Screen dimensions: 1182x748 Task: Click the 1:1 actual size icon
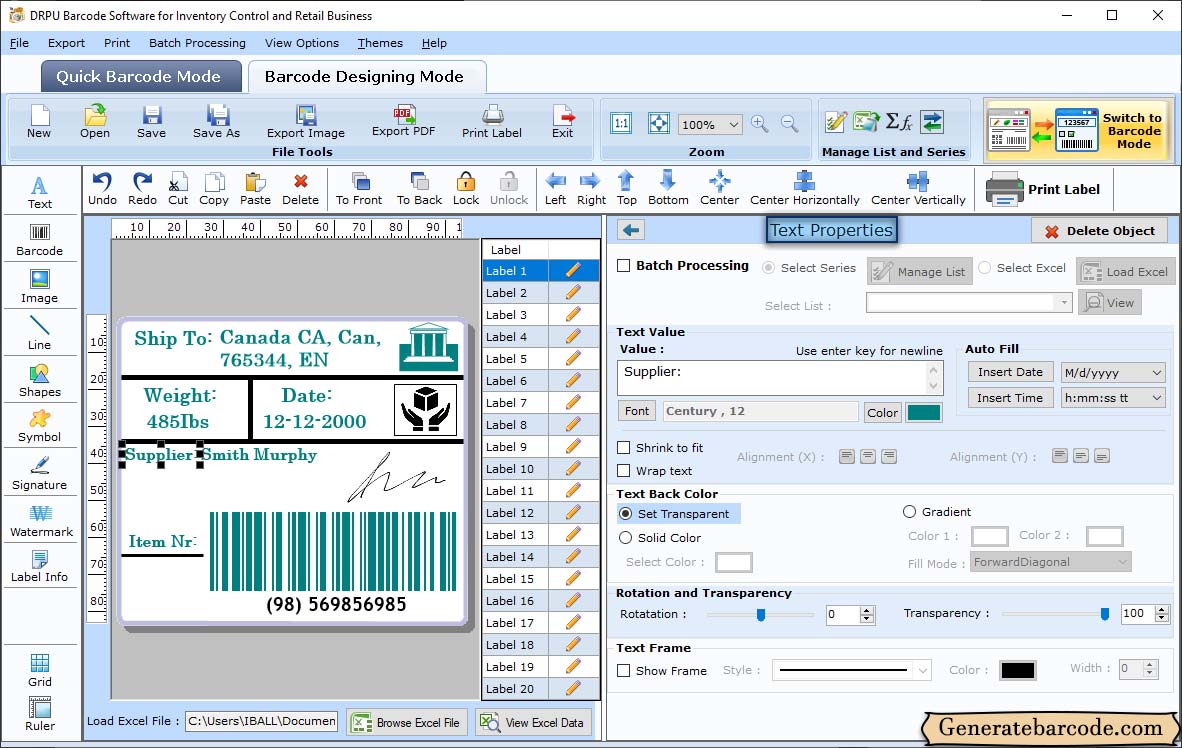pos(621,124)
